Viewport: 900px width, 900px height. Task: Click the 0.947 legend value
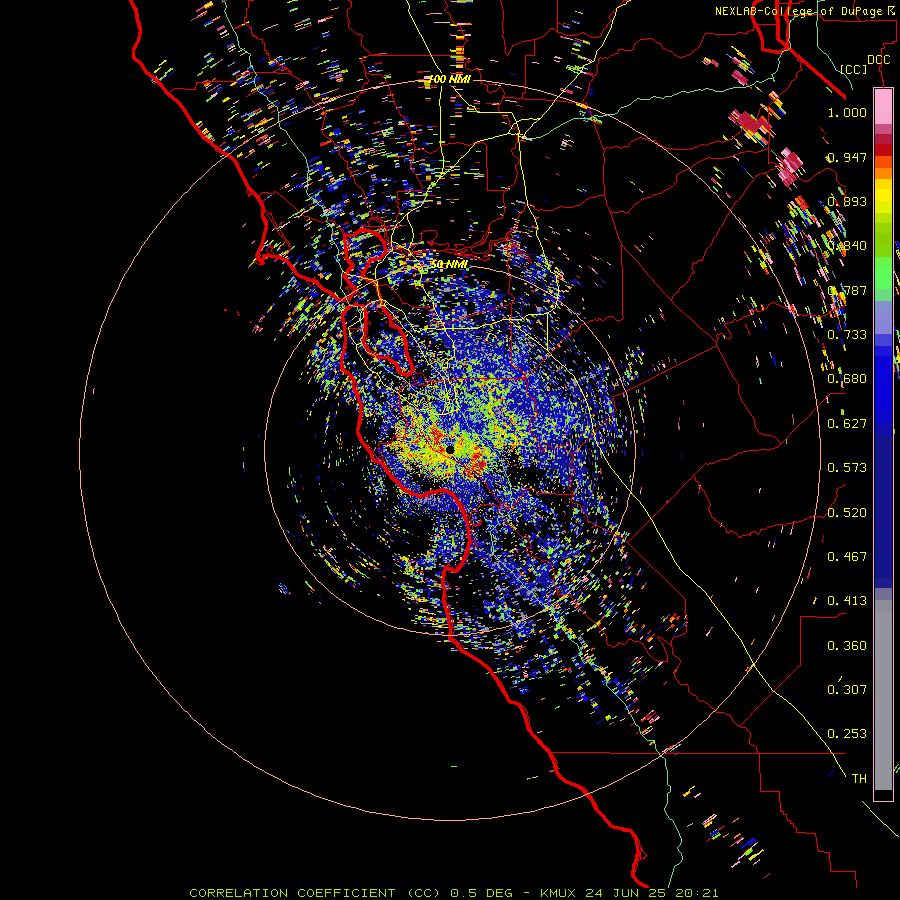(x=847, y=157)
